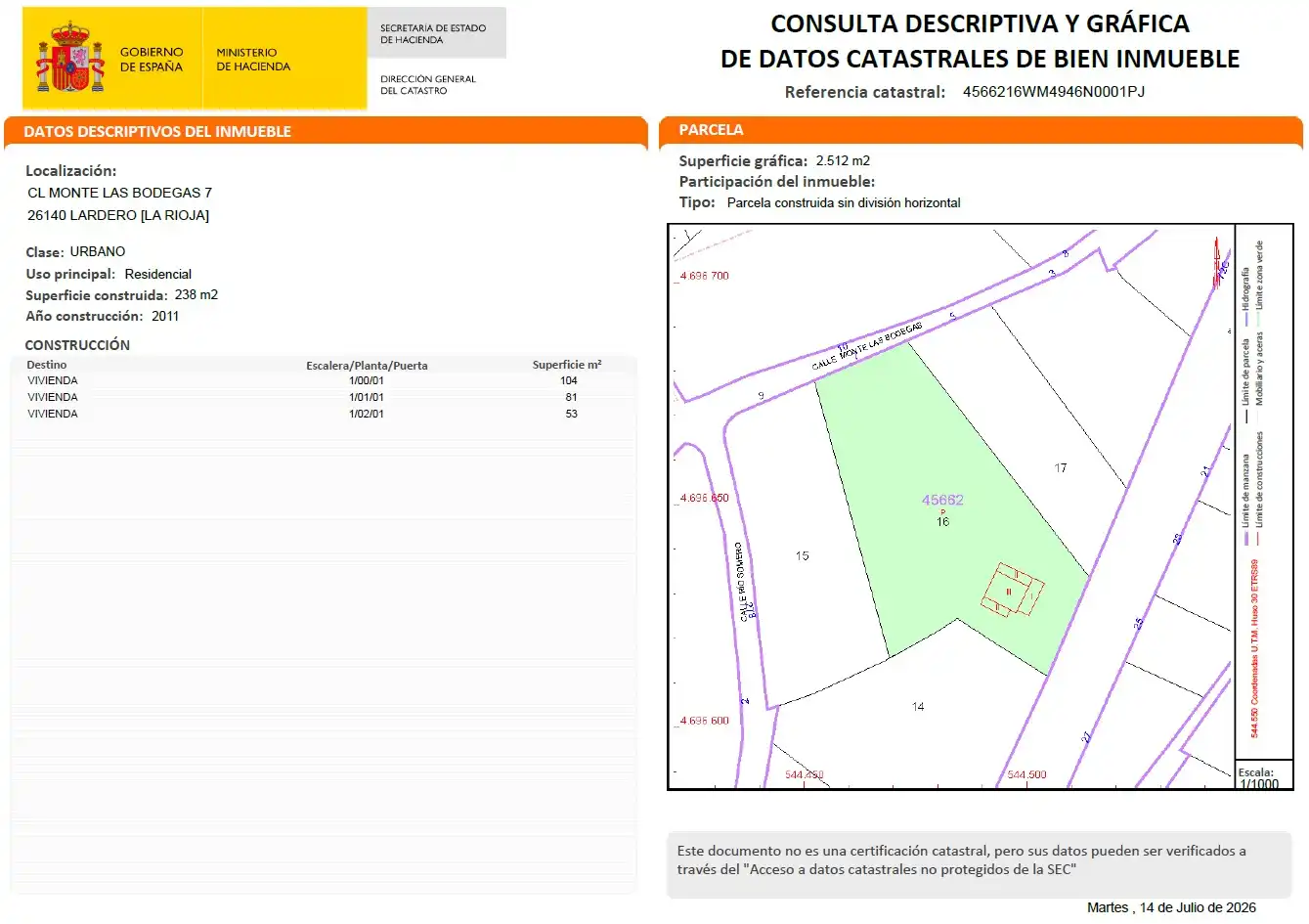The width and height of the screenshot is (1309, 924).
Task: Click 'Límite de parcela' legend entry
Action: point(1246,381)
